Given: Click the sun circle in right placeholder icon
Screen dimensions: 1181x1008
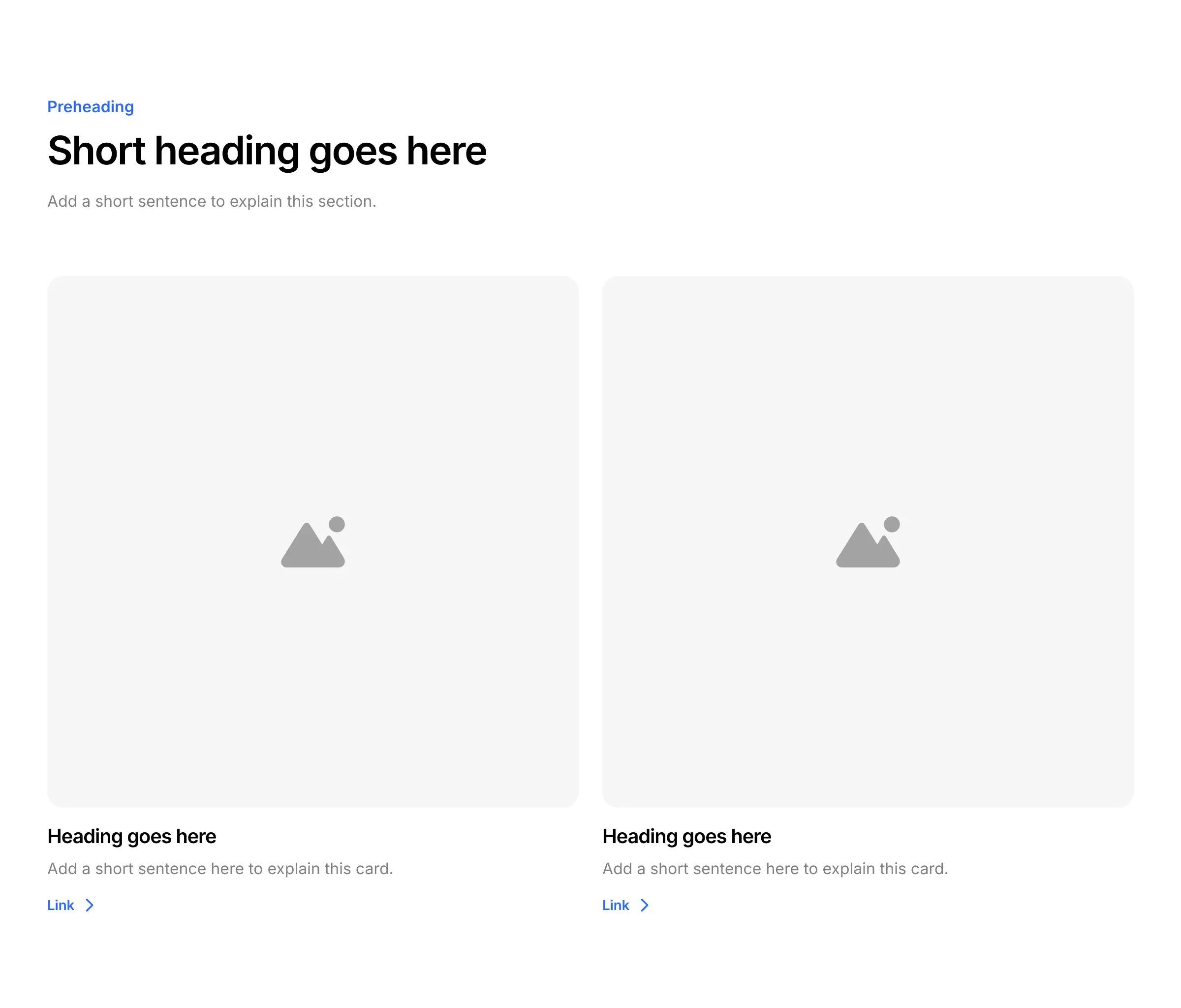Looking at the screenshot, I should click(892, 524).
